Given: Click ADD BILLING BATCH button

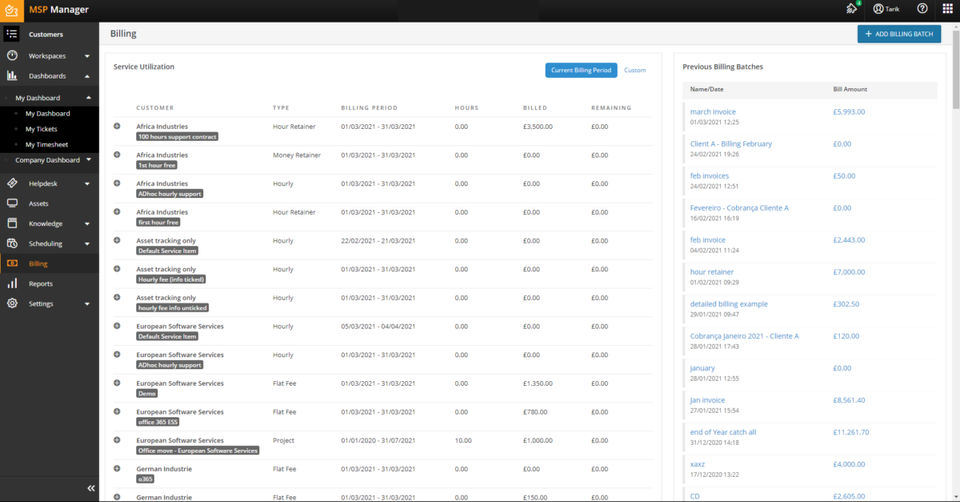Looking at the screenshot, I should pyautogui.click(x=899, y=34).
